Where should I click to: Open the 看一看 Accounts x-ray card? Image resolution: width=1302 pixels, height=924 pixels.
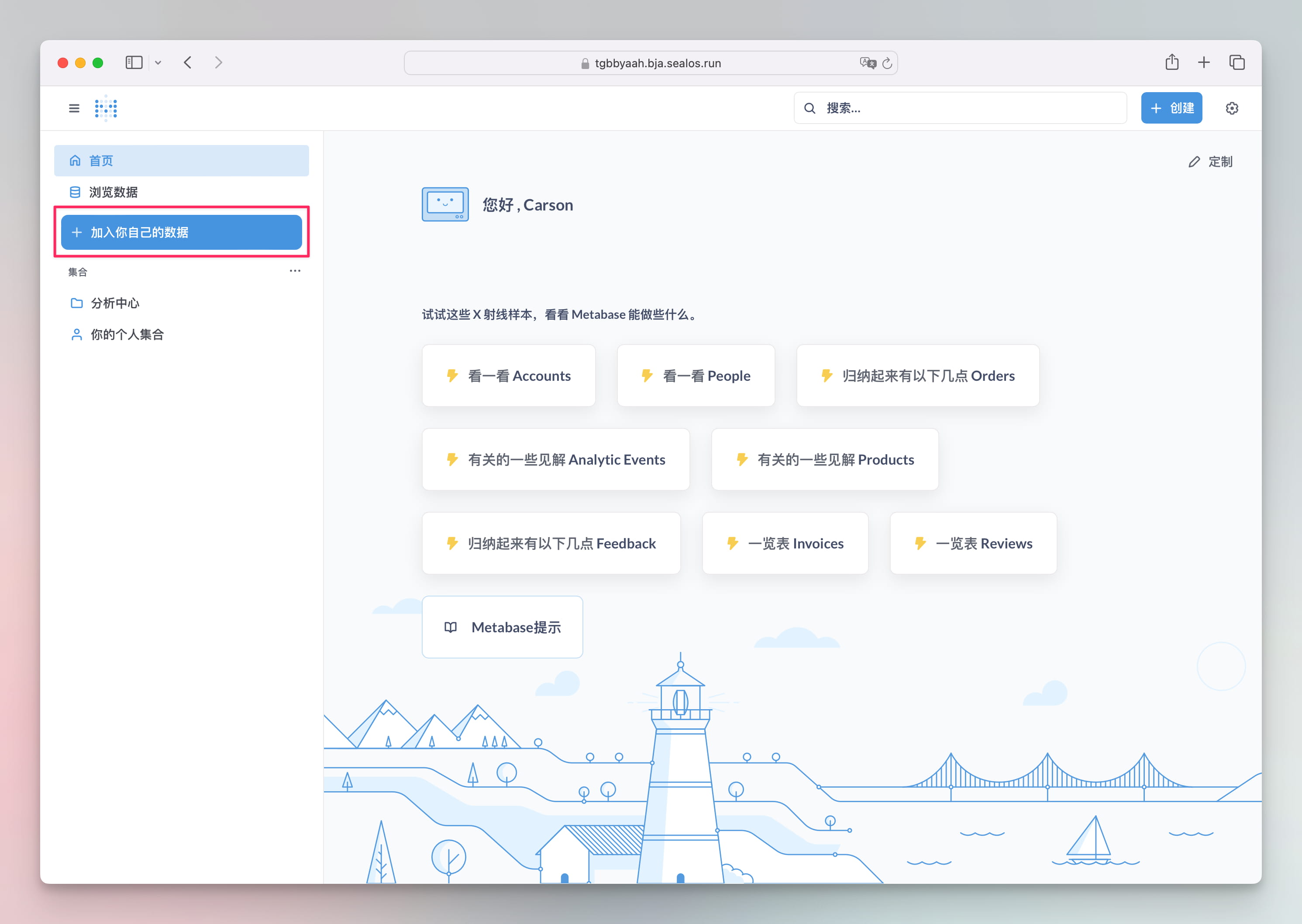[509, 376]
